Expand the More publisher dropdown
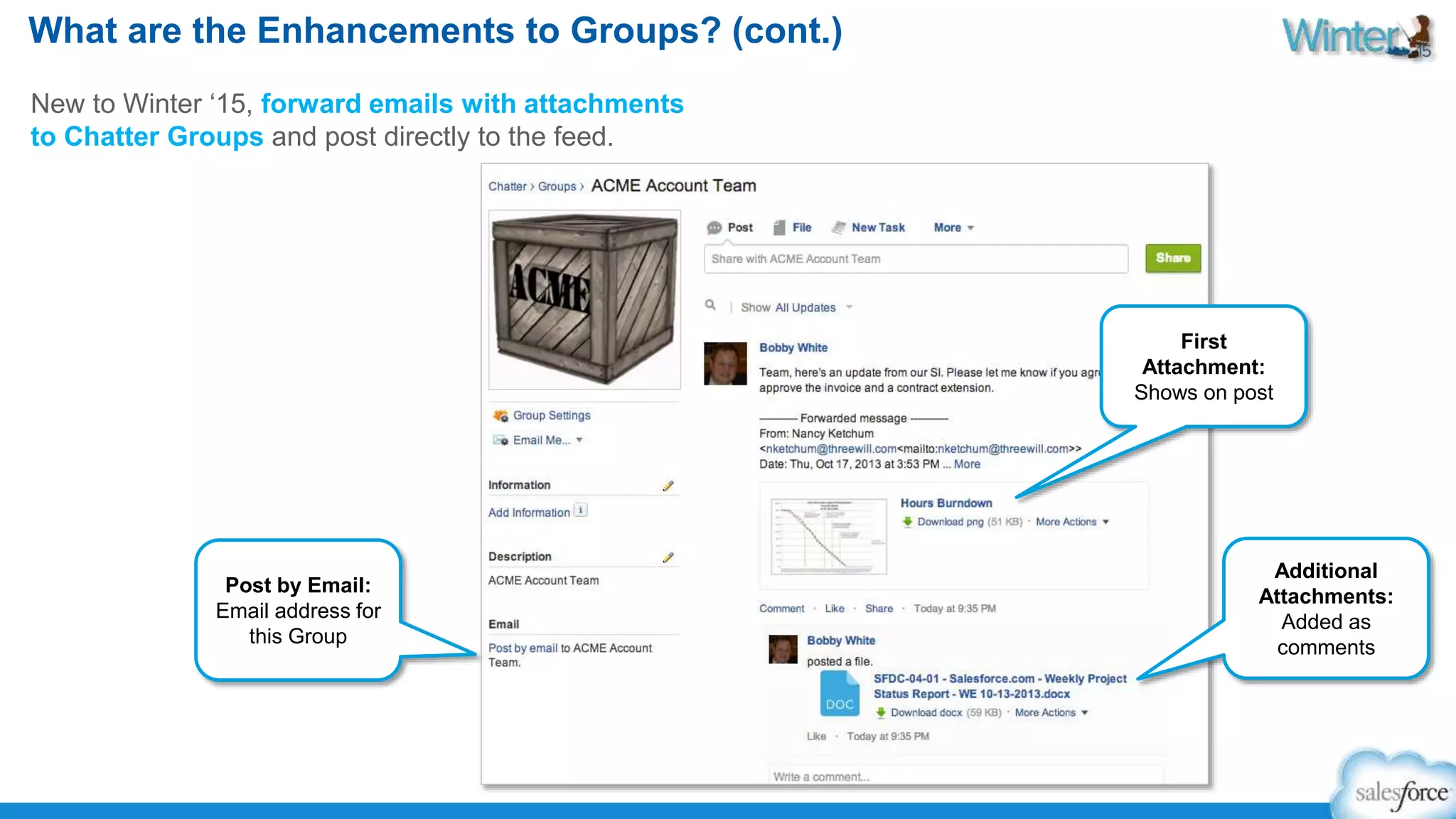1456x819 pixels. [x=953, y=227]
